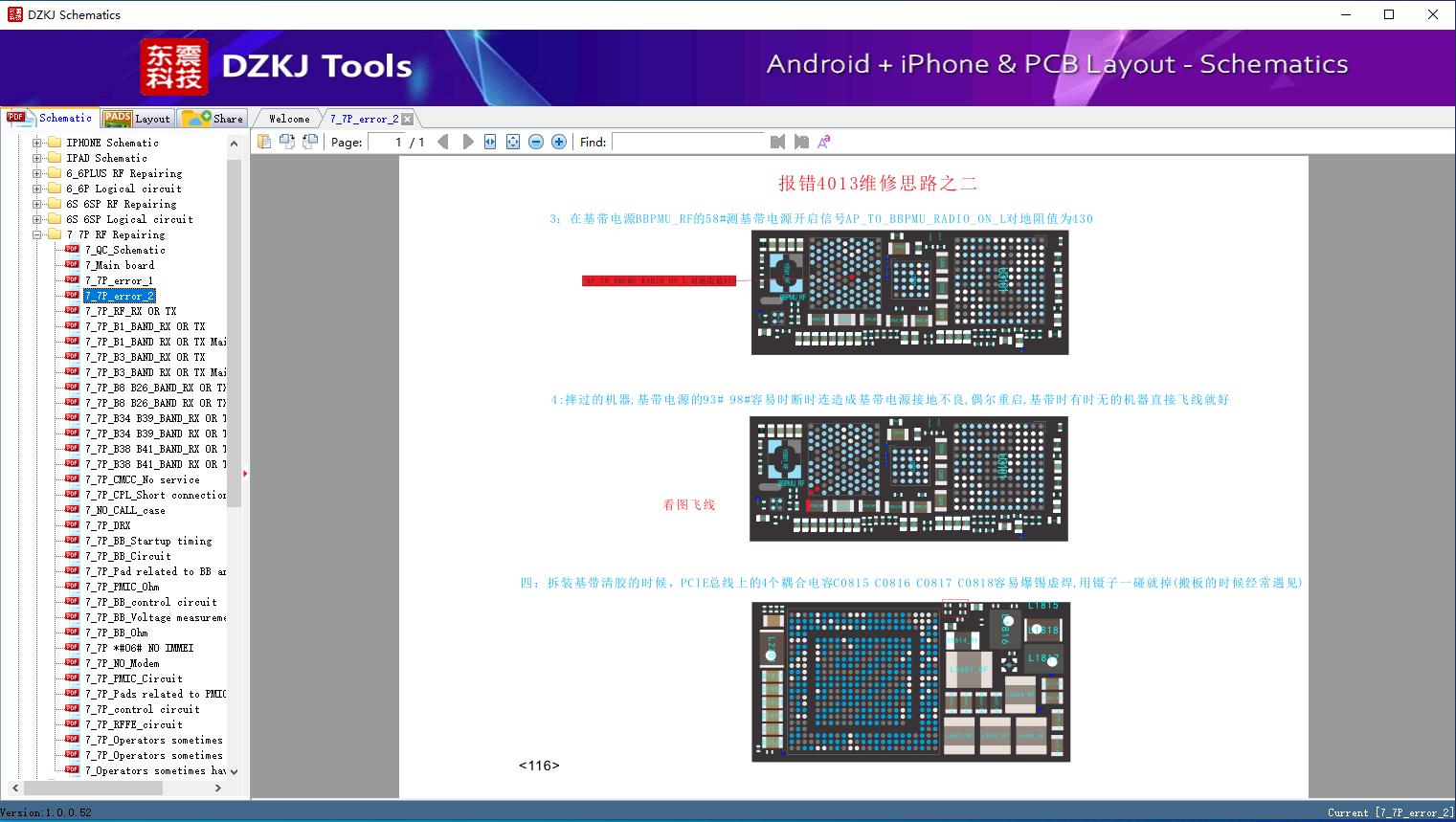Open 7_7P_CMCC_No service document
Image resolution: width=1456 pixels, height=822 pixels.
(x=142, y=479)
